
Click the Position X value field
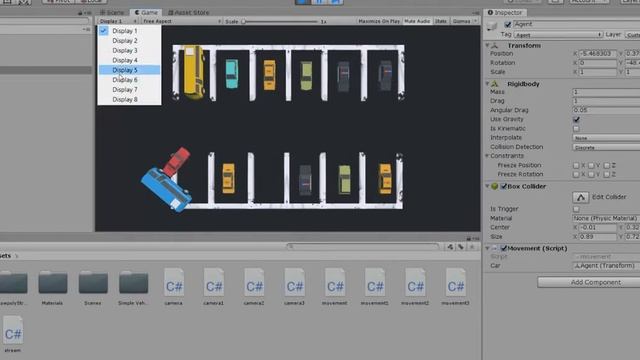pyautogui.click(x=598, y=54)
